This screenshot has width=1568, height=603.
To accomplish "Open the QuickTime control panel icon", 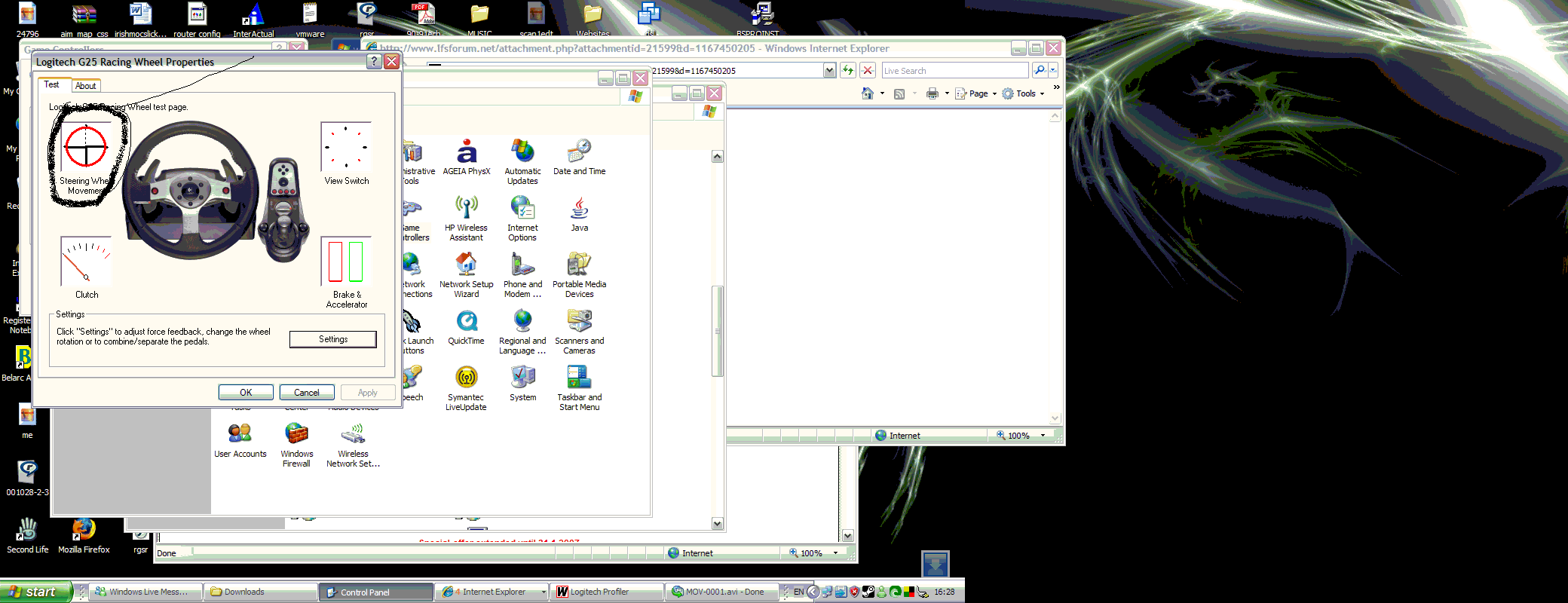I will 466,326.
